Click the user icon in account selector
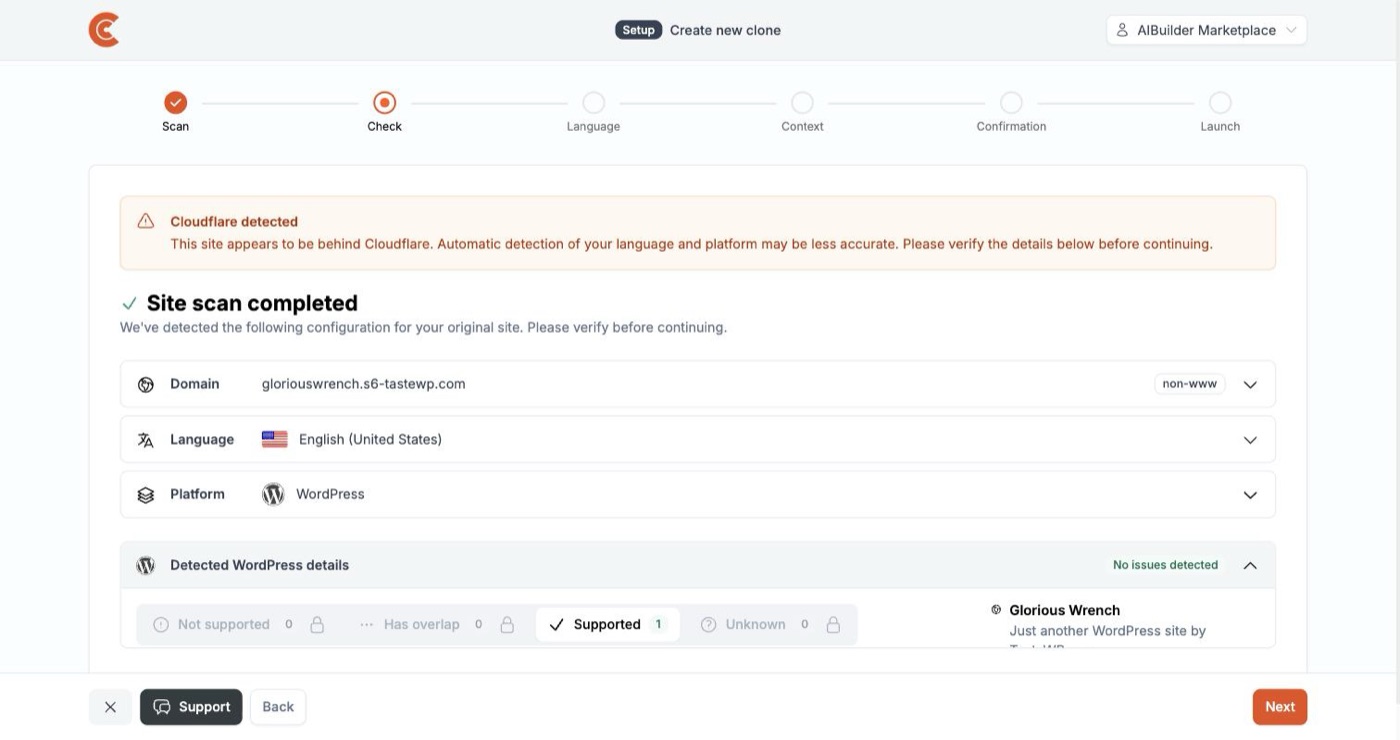The image size is (1400, 740). 1123,30
